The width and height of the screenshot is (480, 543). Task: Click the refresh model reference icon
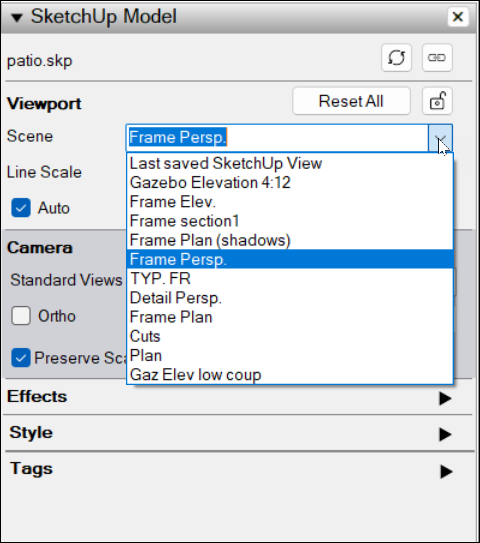tap(397, 57)
